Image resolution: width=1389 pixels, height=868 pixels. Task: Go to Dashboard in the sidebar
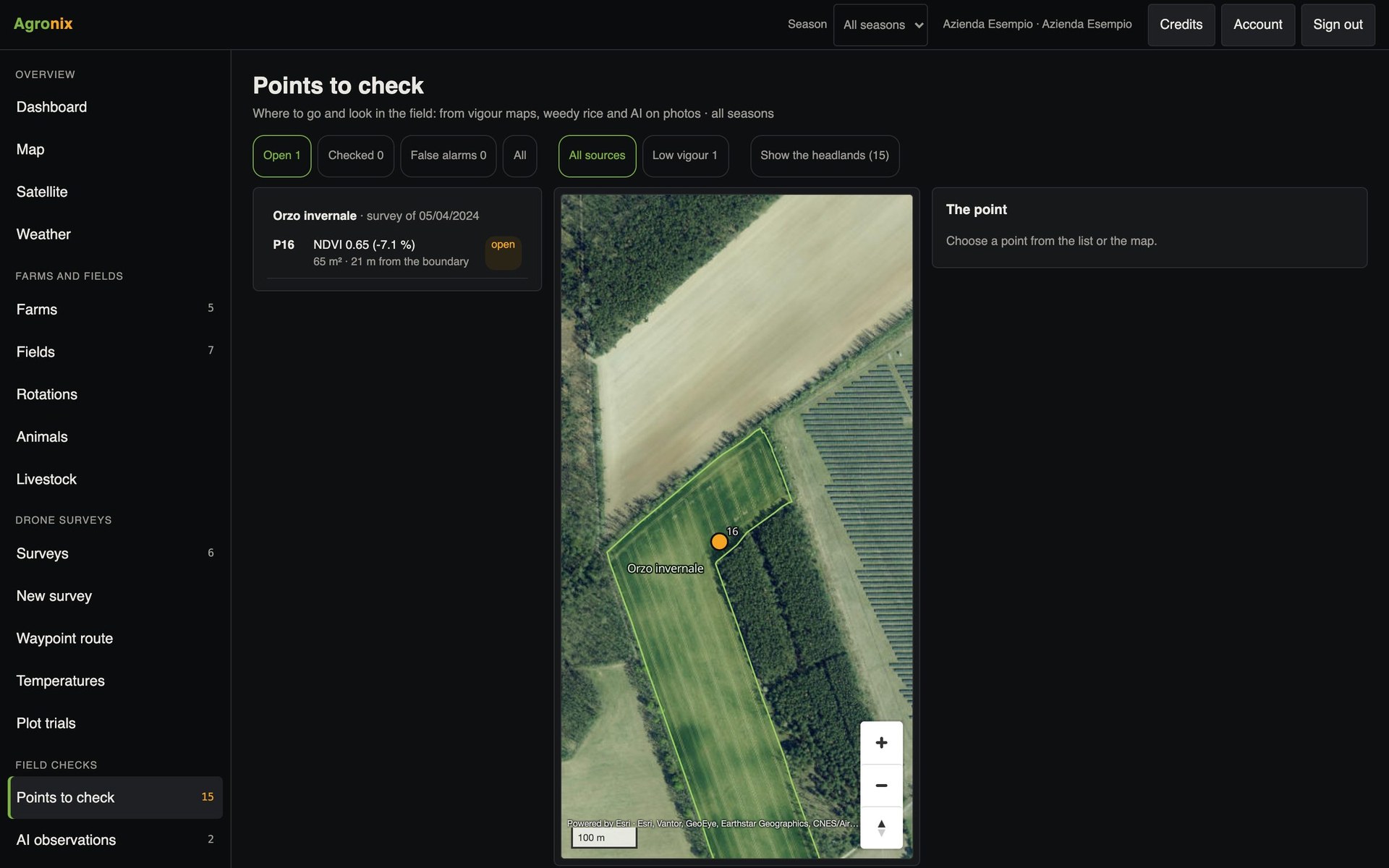click(x=115, y=107)
